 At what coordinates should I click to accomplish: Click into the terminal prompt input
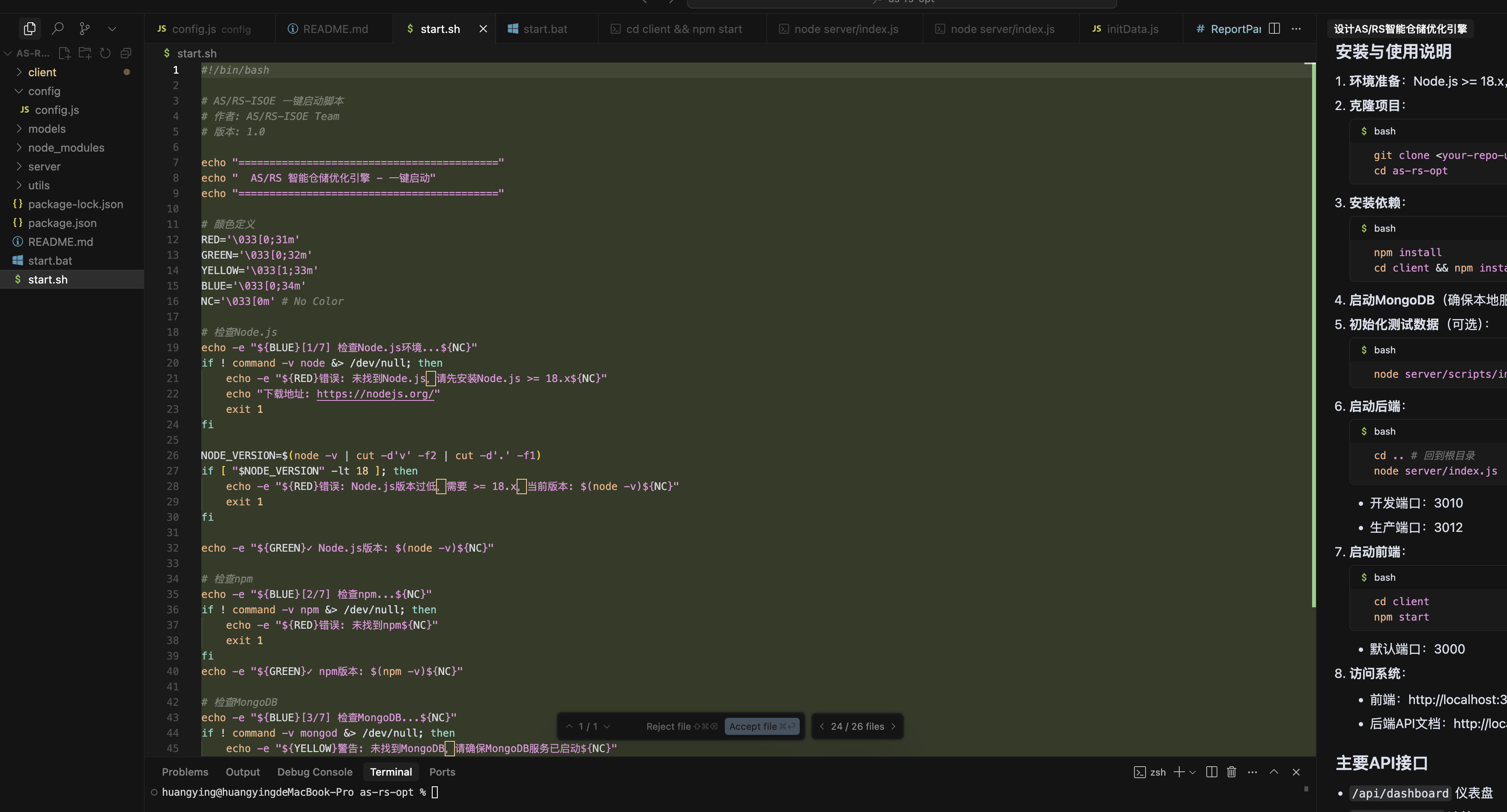pos(435,792)
